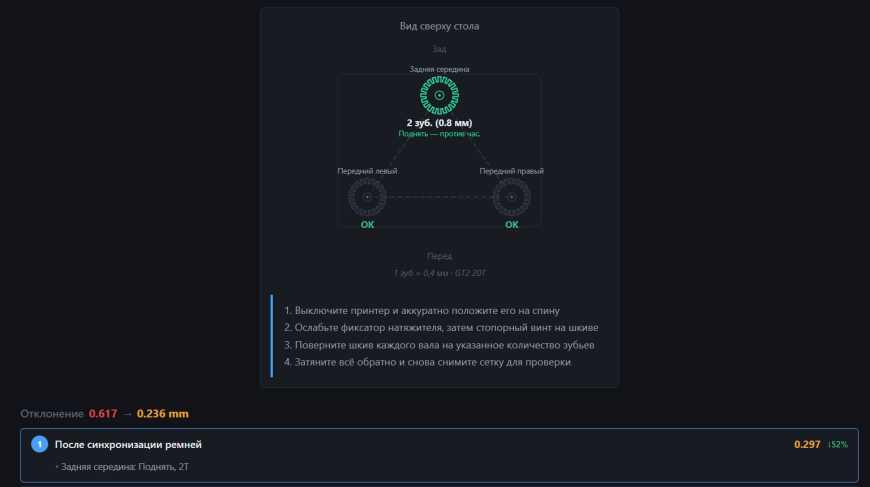Click the '1 зуб = 0,4 мм · GT2 20T' note
Image resolution: width=870 pixels, height=487 pixels.
pyautogui.click(x=439, y=273)
